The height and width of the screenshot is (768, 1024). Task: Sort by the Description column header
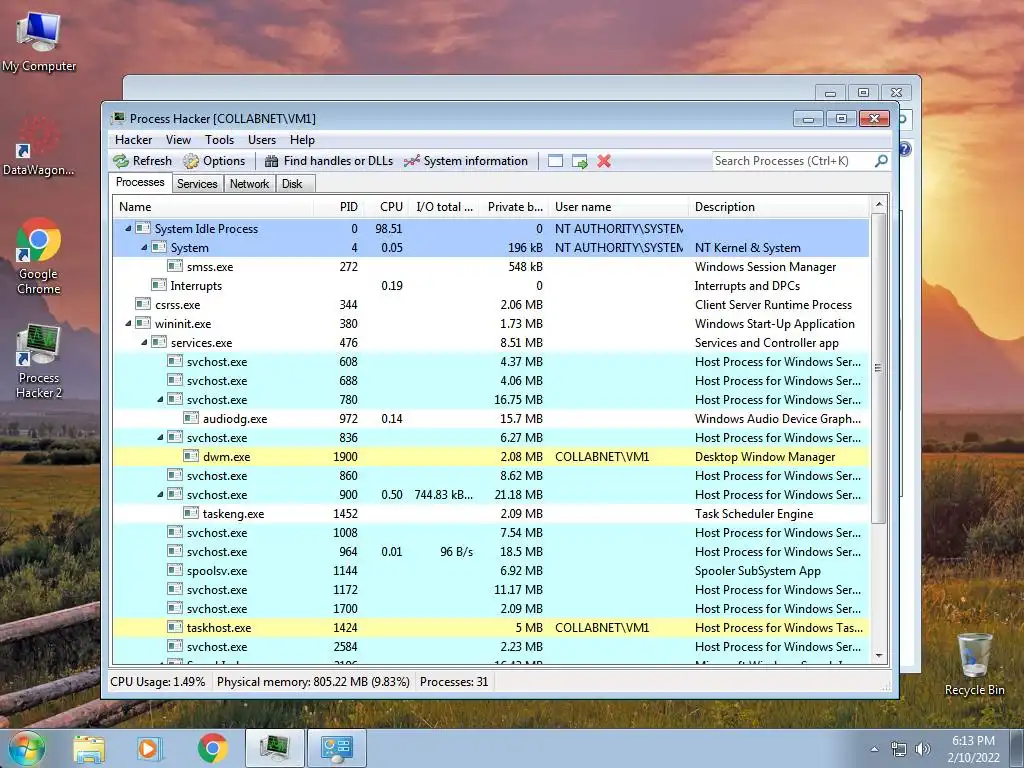(779, 207)
